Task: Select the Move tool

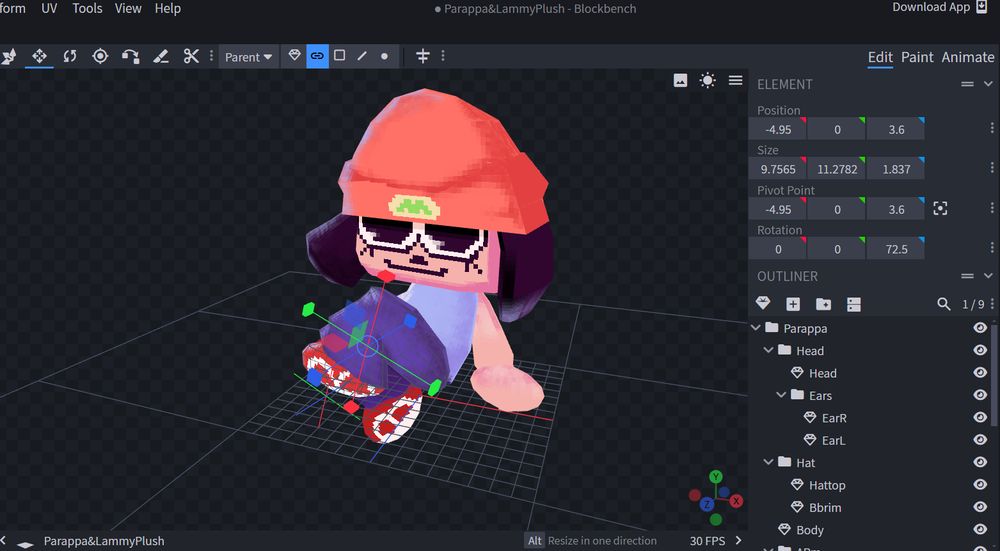Action: pyautogui.click(x=40, y=56)
